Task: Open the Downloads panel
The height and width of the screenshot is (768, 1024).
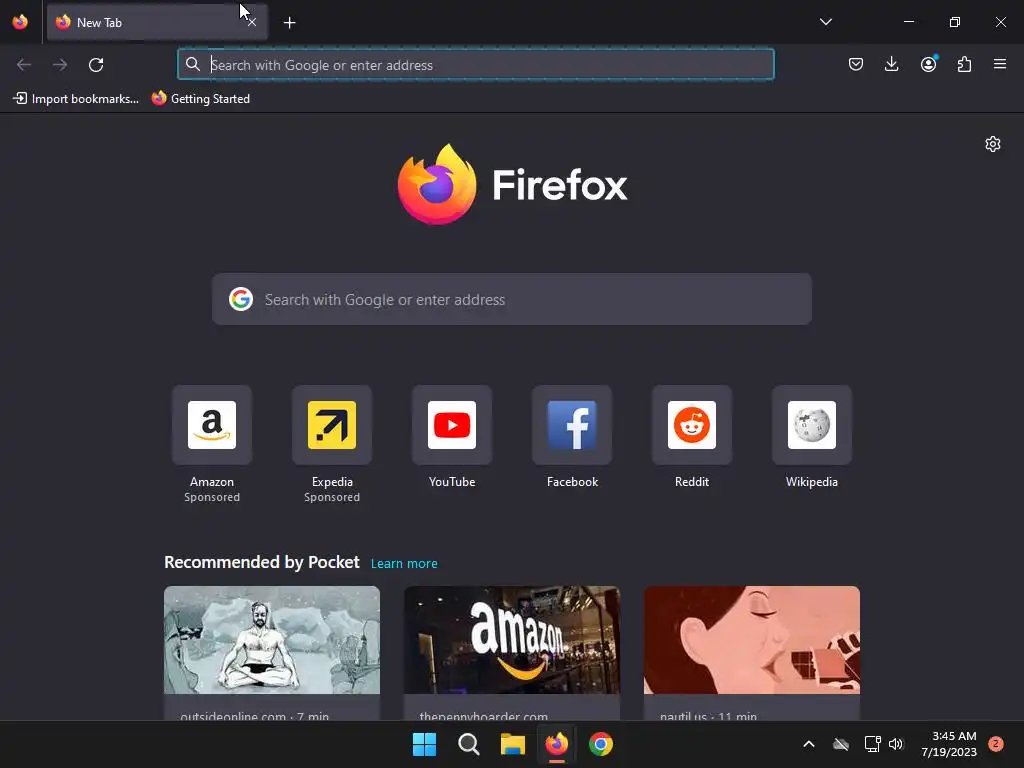Action: pyautogui.click(x=891, y=64)
